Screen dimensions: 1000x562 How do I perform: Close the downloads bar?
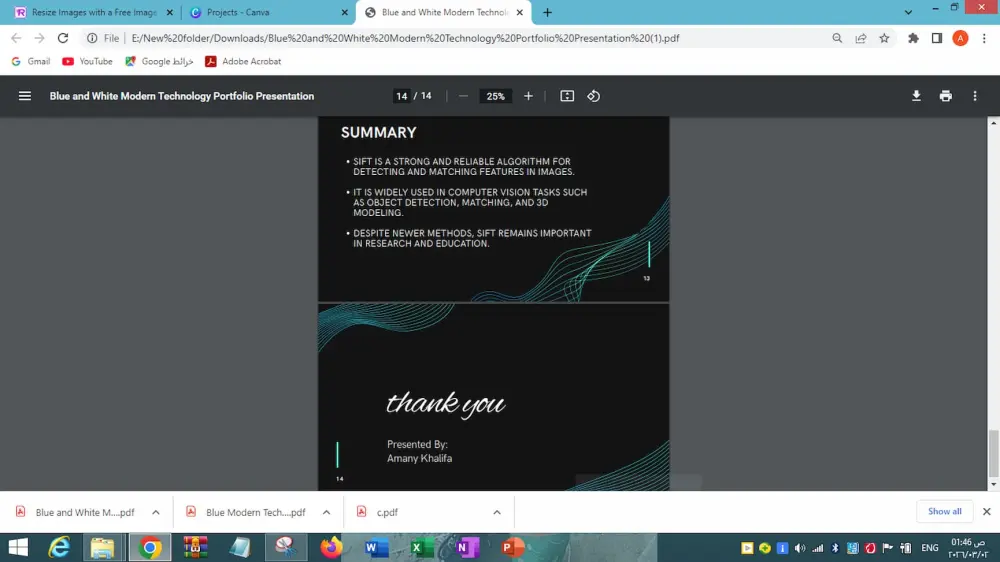coord(987,512)
